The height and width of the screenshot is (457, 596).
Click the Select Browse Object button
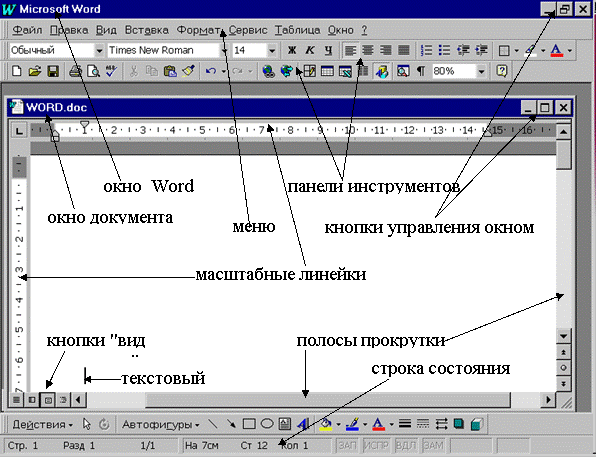(563, 368)
